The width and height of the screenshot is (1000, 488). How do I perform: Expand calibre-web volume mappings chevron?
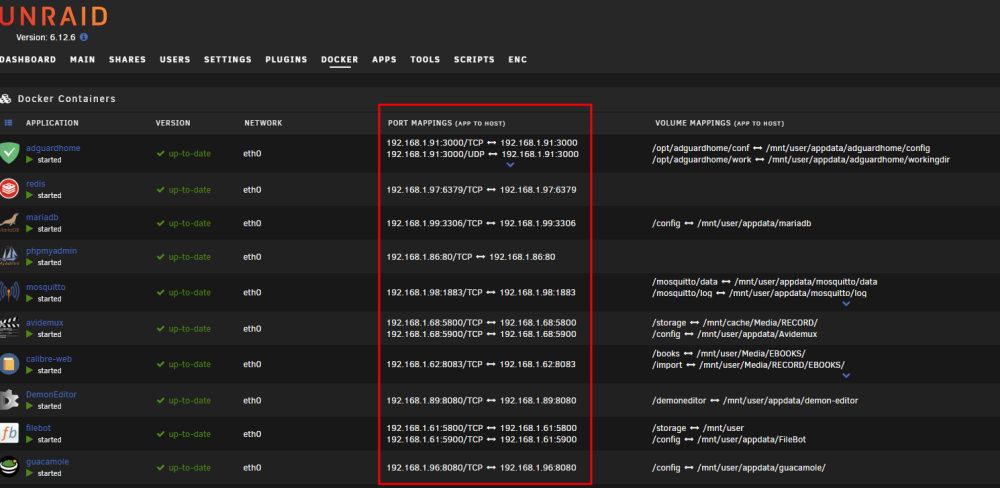tap(846, 376)
